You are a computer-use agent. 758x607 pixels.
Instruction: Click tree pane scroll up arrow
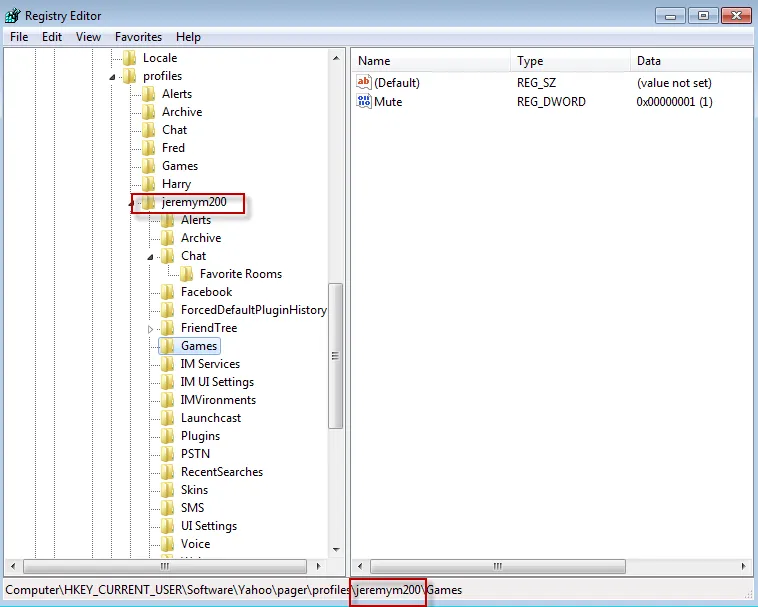click(336, 58)
